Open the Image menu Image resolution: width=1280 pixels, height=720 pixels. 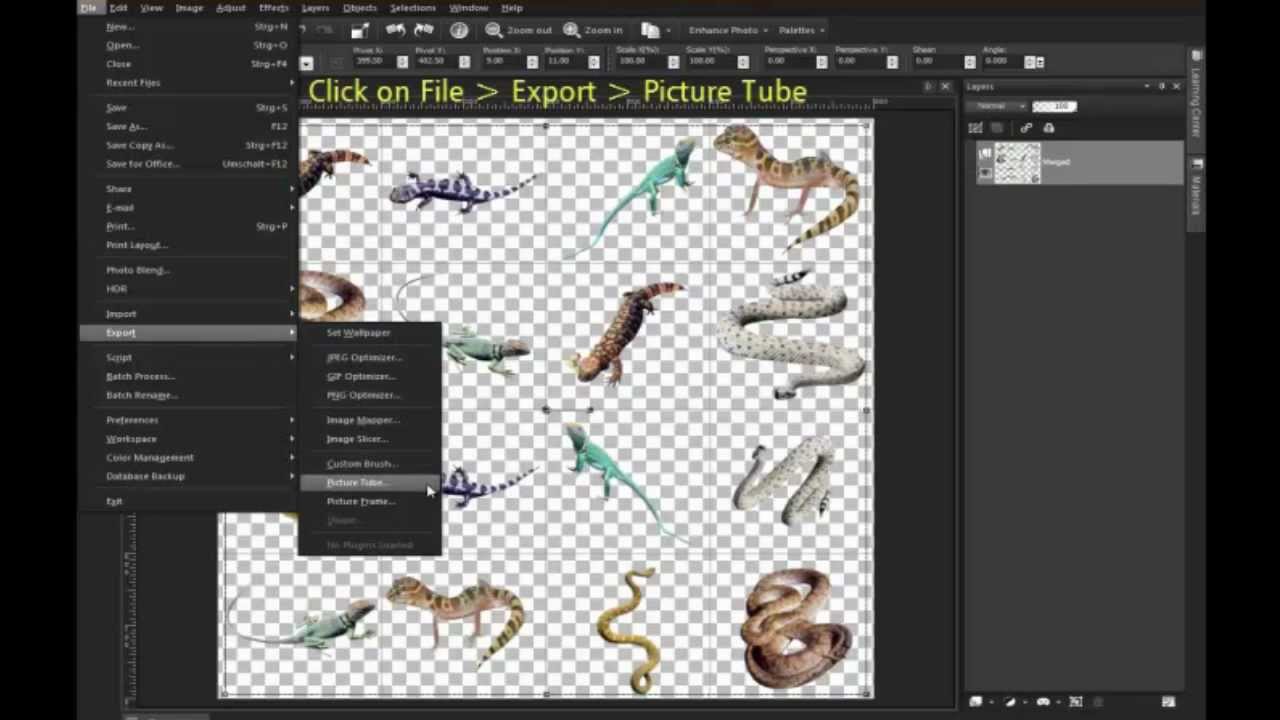(x=189, y=8)
